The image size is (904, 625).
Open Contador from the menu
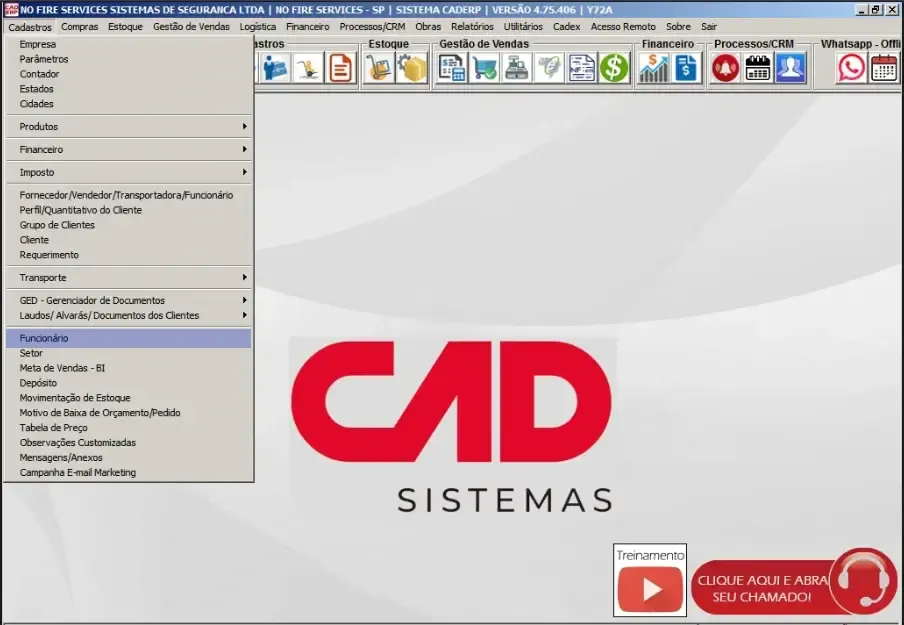coord(128,74)
